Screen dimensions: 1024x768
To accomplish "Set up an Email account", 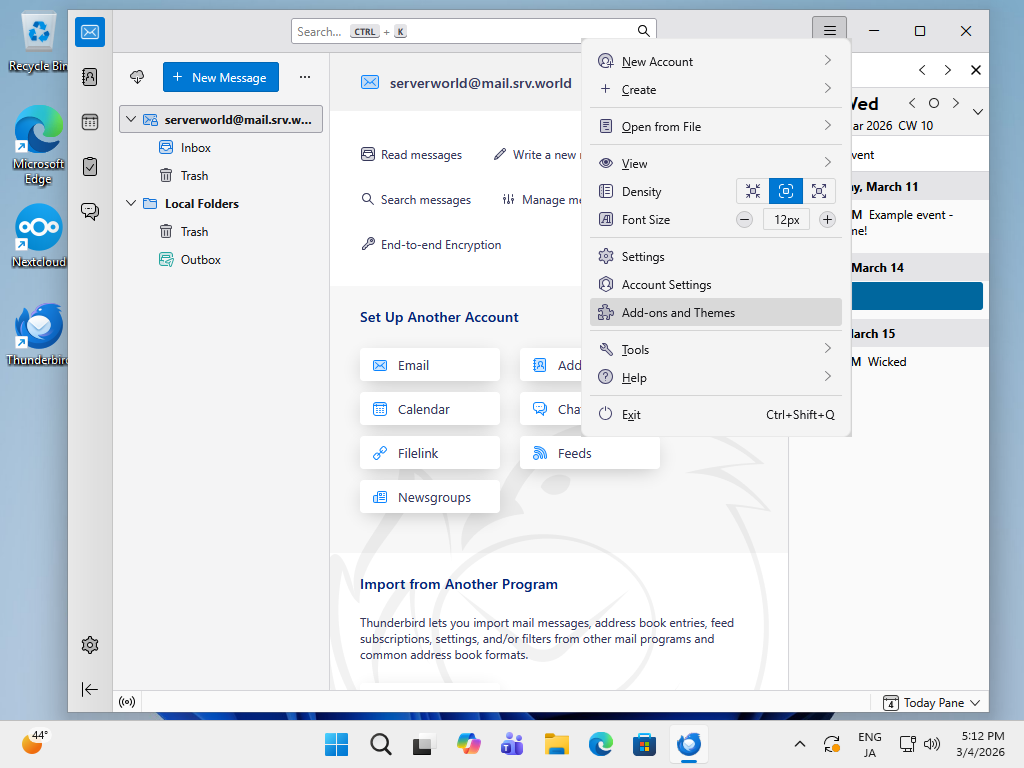I will point(430,365).
